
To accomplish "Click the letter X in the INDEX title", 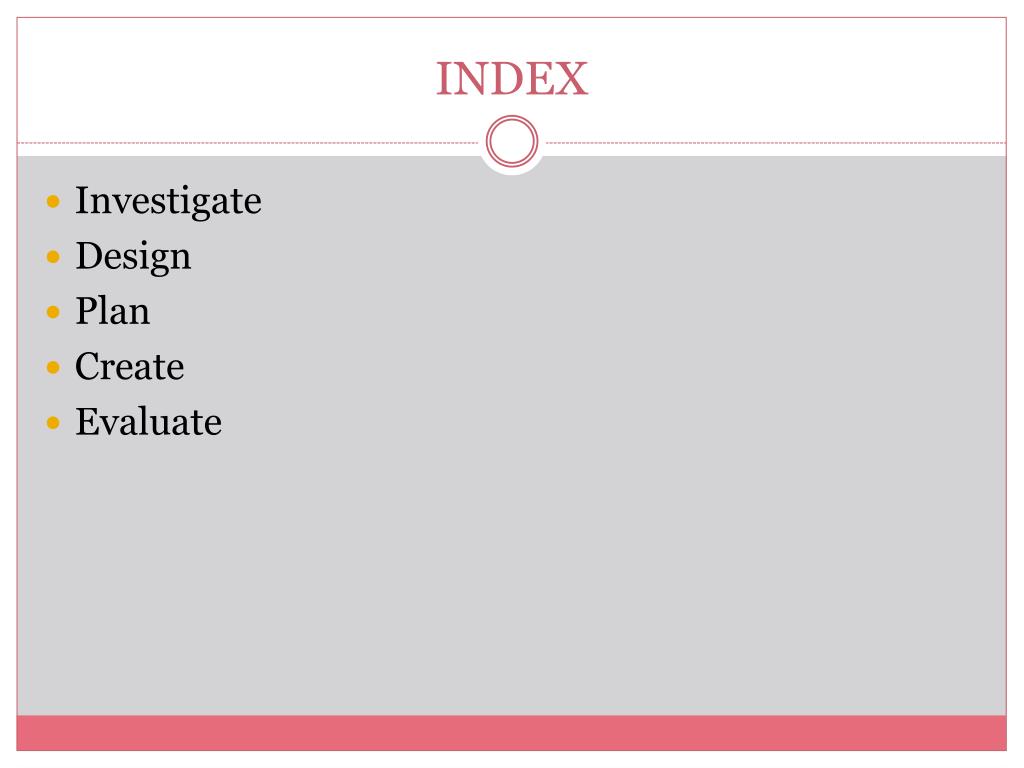I will pyautogui.click(x=573, y=79).
